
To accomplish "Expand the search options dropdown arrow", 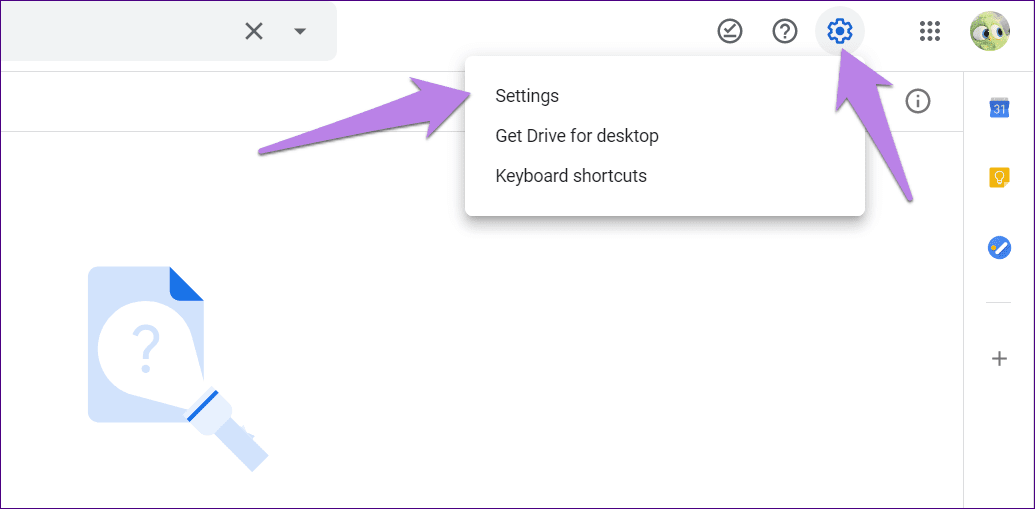I will [300, 31].
